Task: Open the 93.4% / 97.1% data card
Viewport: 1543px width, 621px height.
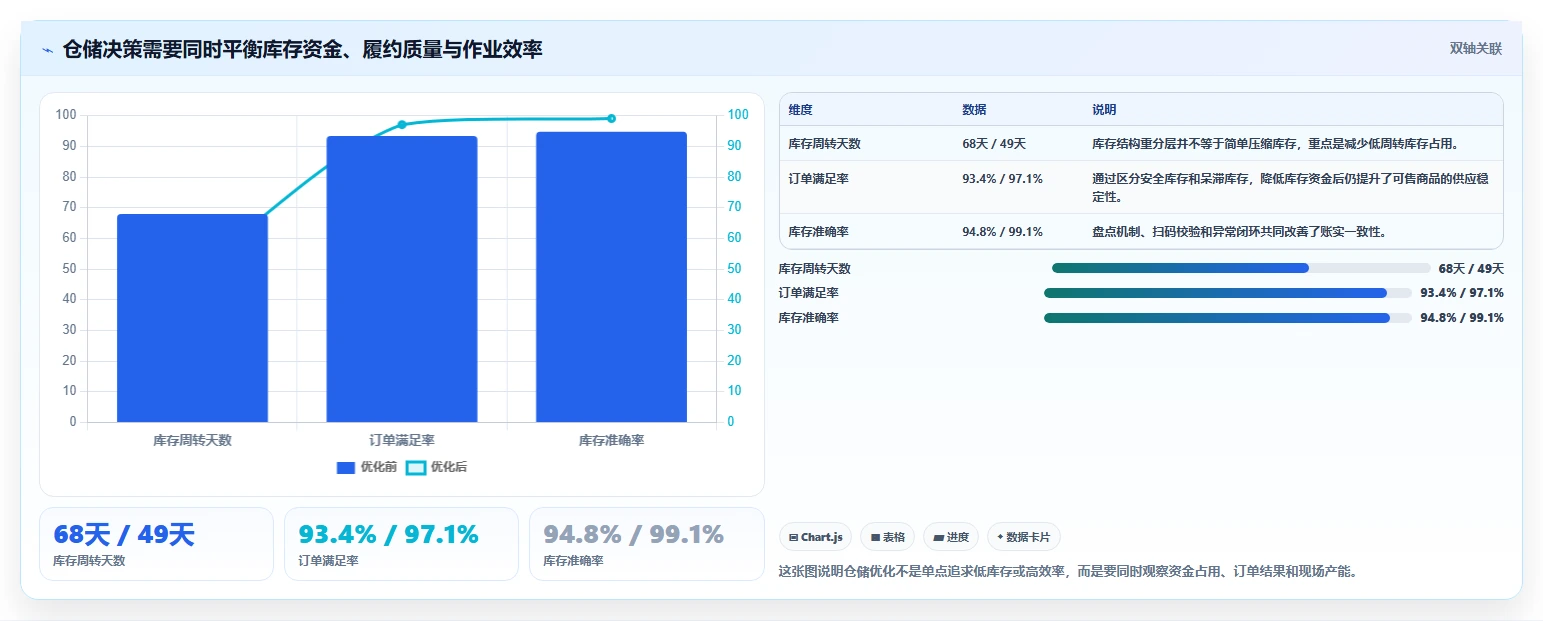Action: click(401, 544)
